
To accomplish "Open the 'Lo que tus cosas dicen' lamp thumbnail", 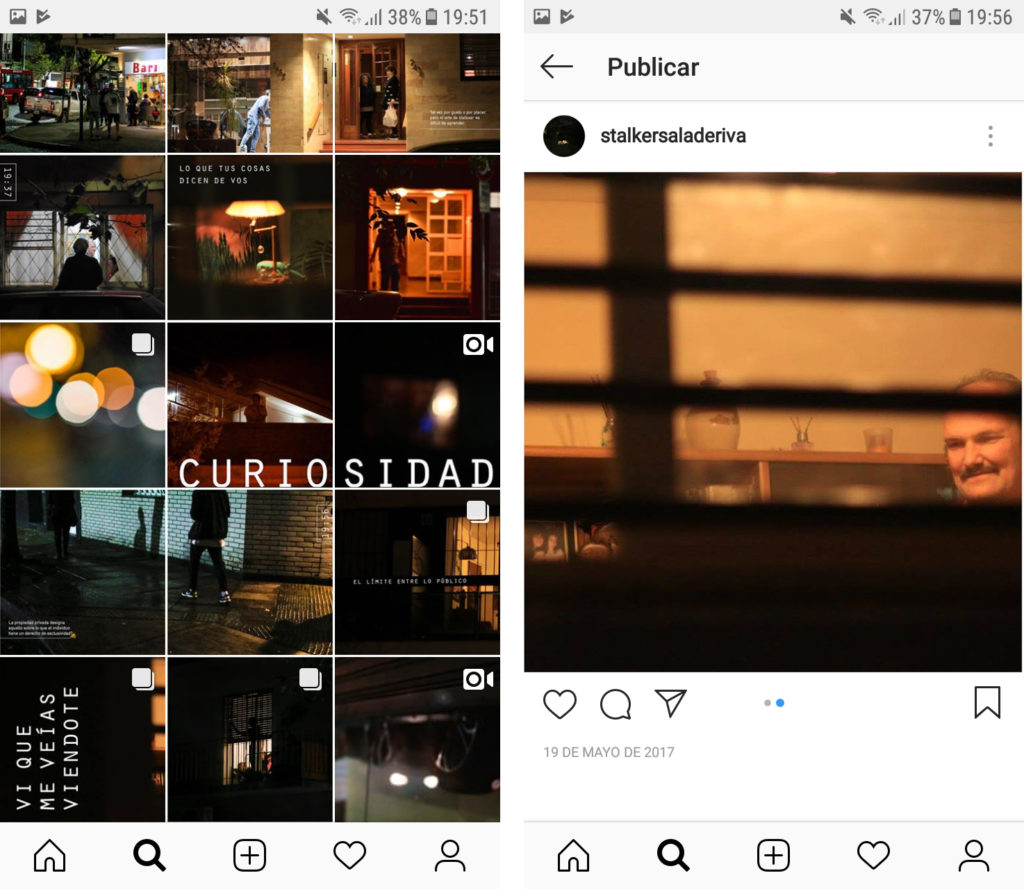I will pos(250,238).
